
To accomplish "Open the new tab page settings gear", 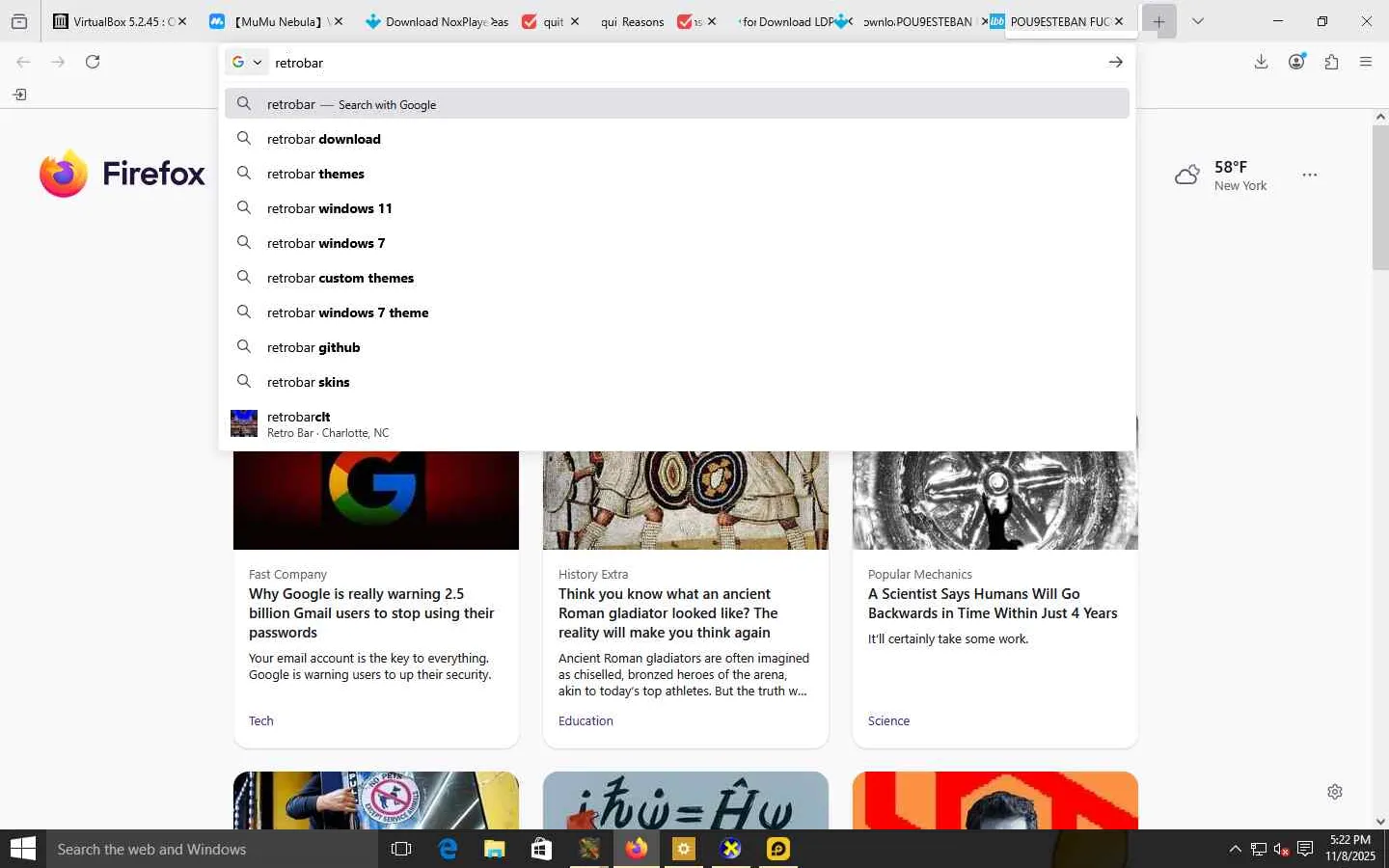I will [1335, 792].
